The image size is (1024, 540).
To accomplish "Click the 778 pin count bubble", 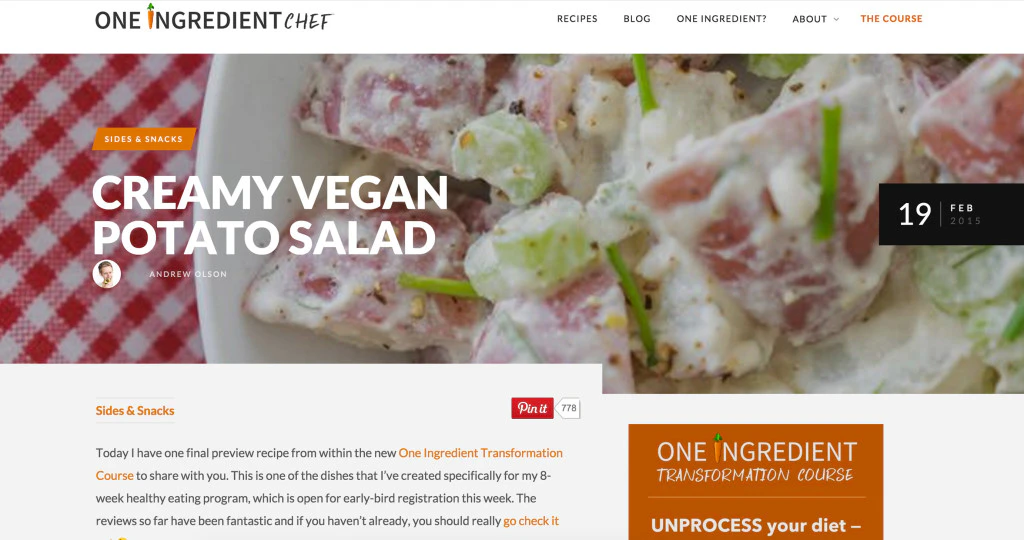I will pos(568,408).
